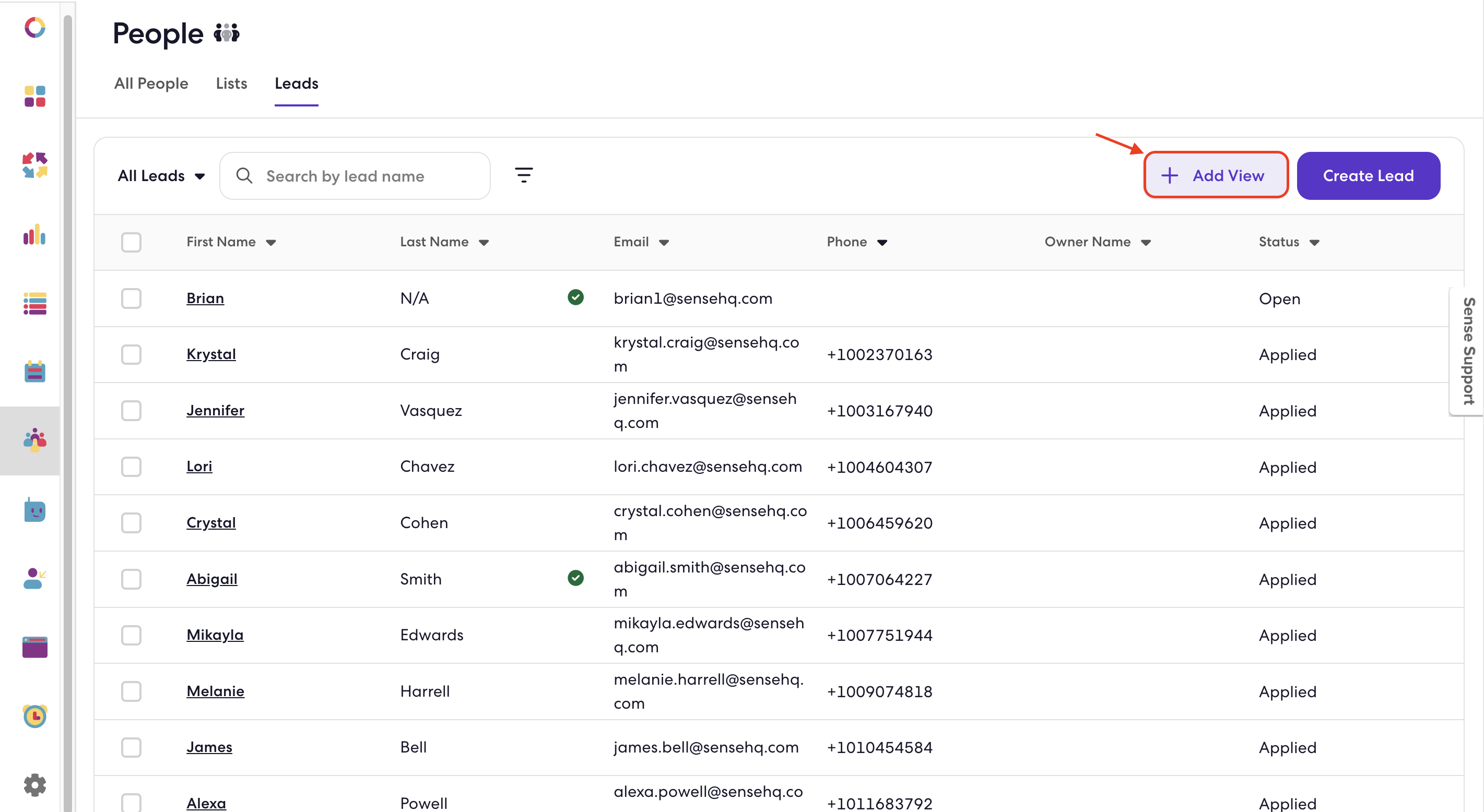Check the box for James Bell

(x=132, y=747)
